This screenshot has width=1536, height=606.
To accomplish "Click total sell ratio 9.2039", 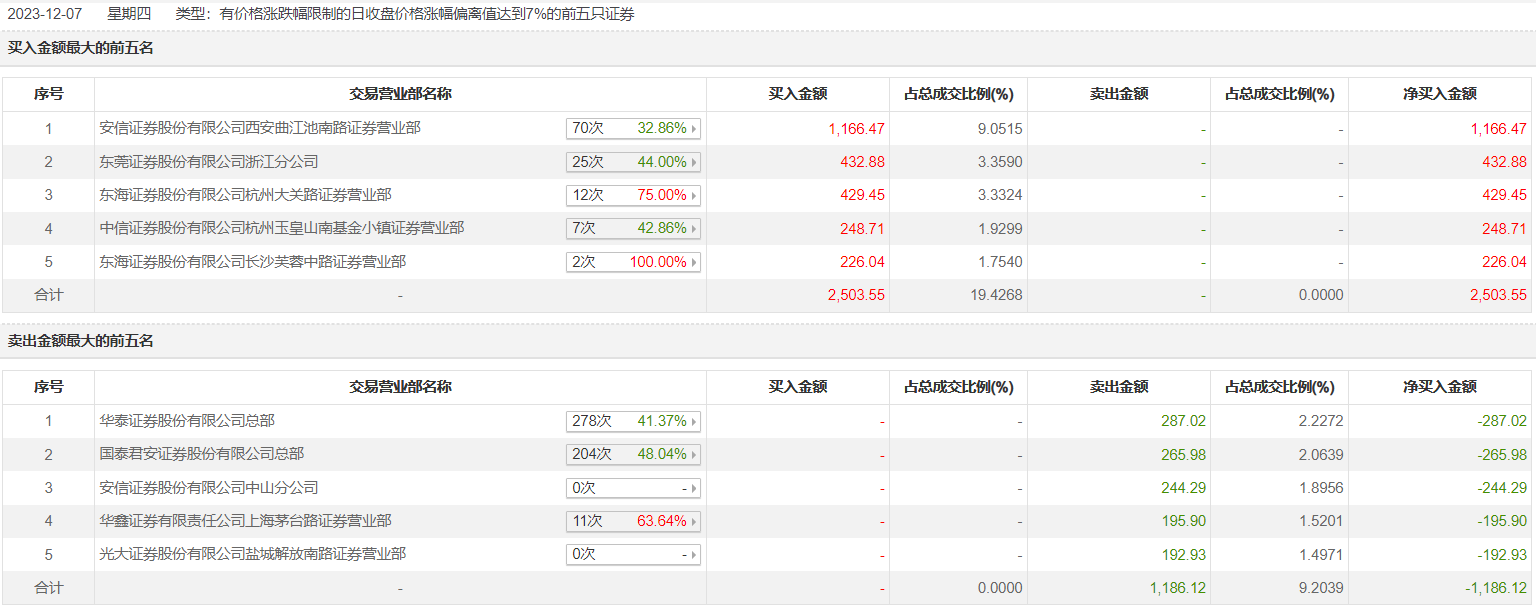I will tap(1321, 588).
